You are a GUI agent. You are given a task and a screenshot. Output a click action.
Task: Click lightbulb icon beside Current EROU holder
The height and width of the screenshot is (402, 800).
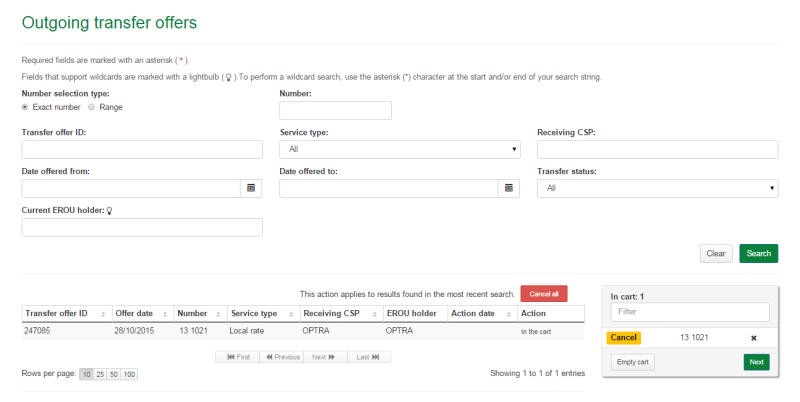pos(109,211)
